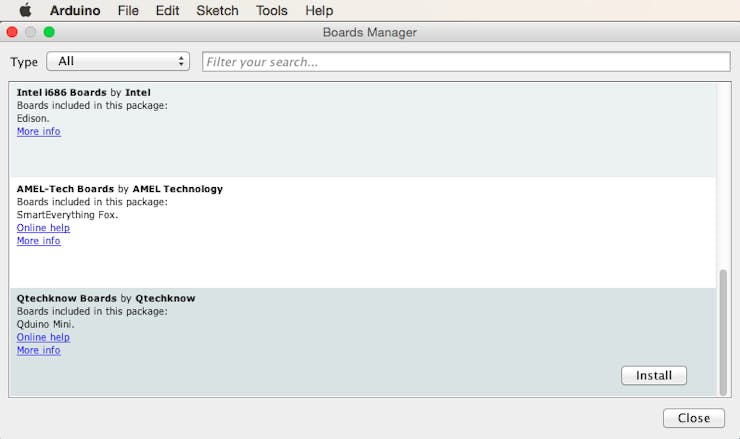Click the Boards Manager window title
The height and width of the screenshot is (439, 740).
coord(370,33)
